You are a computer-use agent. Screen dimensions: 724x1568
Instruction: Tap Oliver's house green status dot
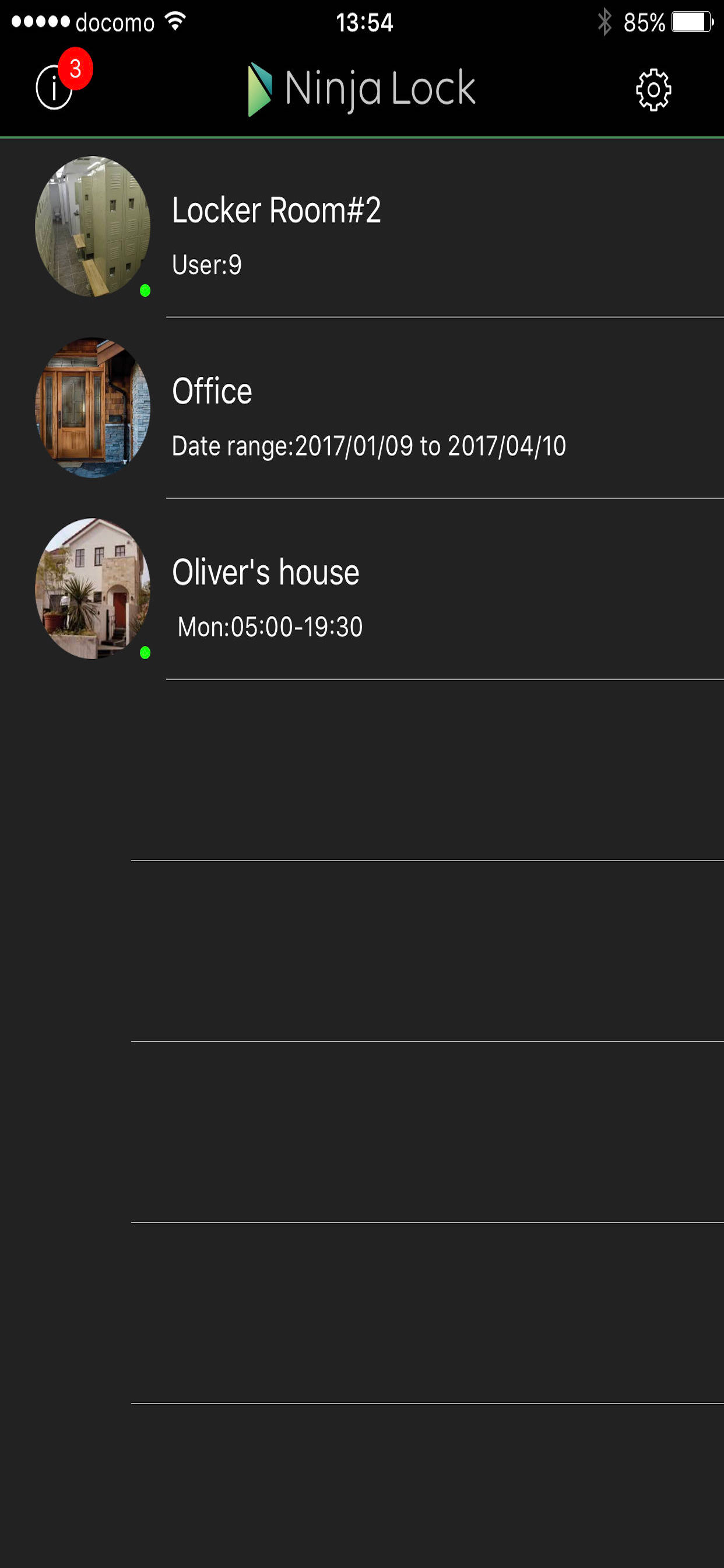[145, 653]
